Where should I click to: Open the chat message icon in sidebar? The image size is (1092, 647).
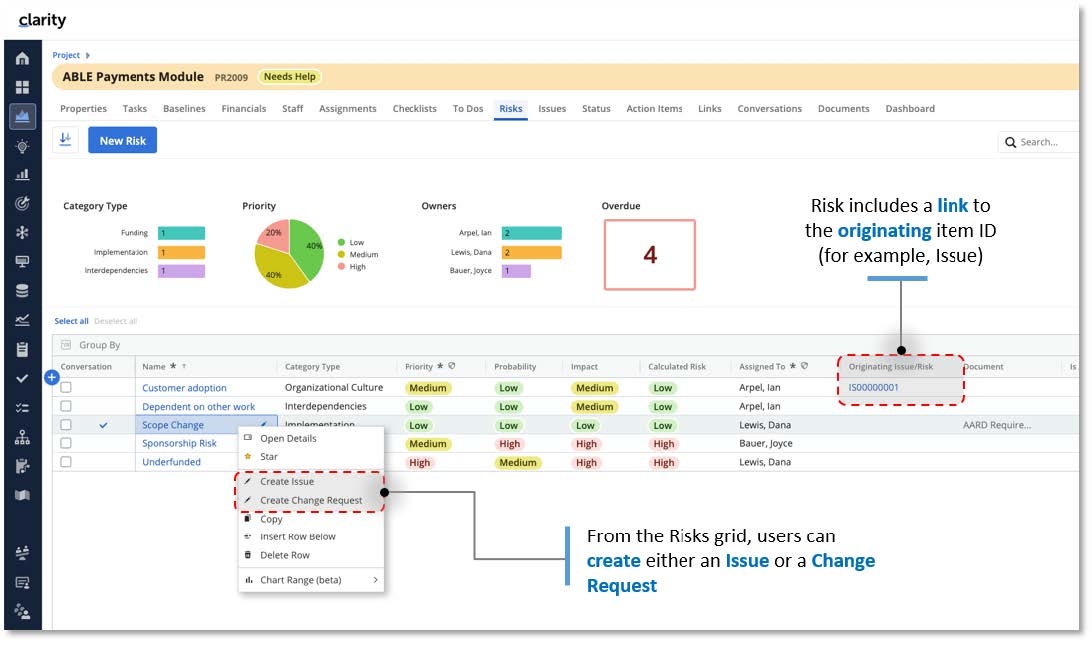click(22, 583)
